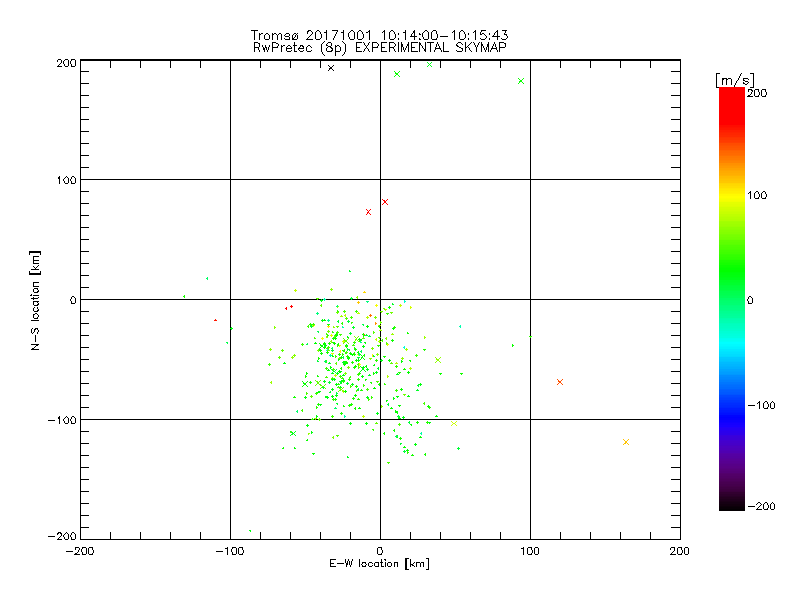Viewport: 800px width, 600px height.
Task: Click the E-W location axis label
Action: (379, 564)
